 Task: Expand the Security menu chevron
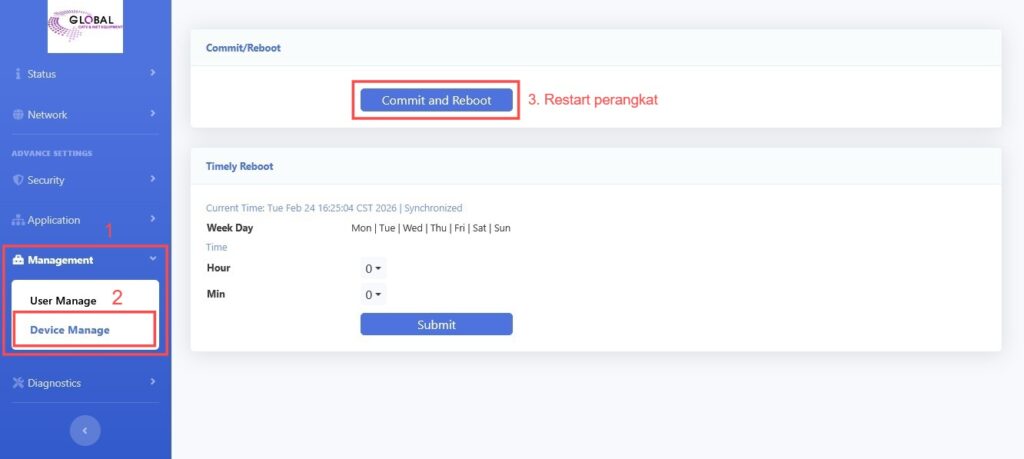click(153, 179)
